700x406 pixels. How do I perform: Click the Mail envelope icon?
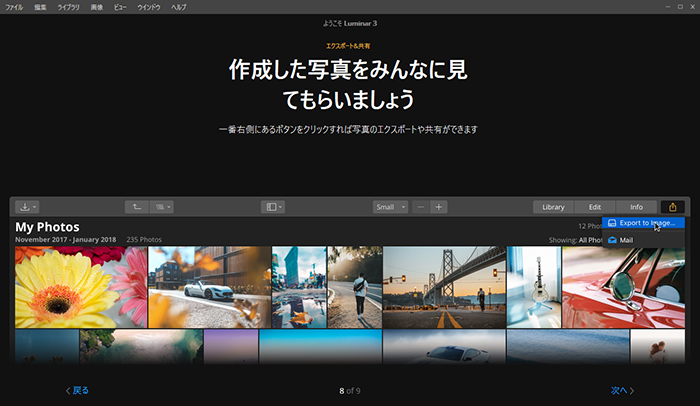click(x=612, y=240)
